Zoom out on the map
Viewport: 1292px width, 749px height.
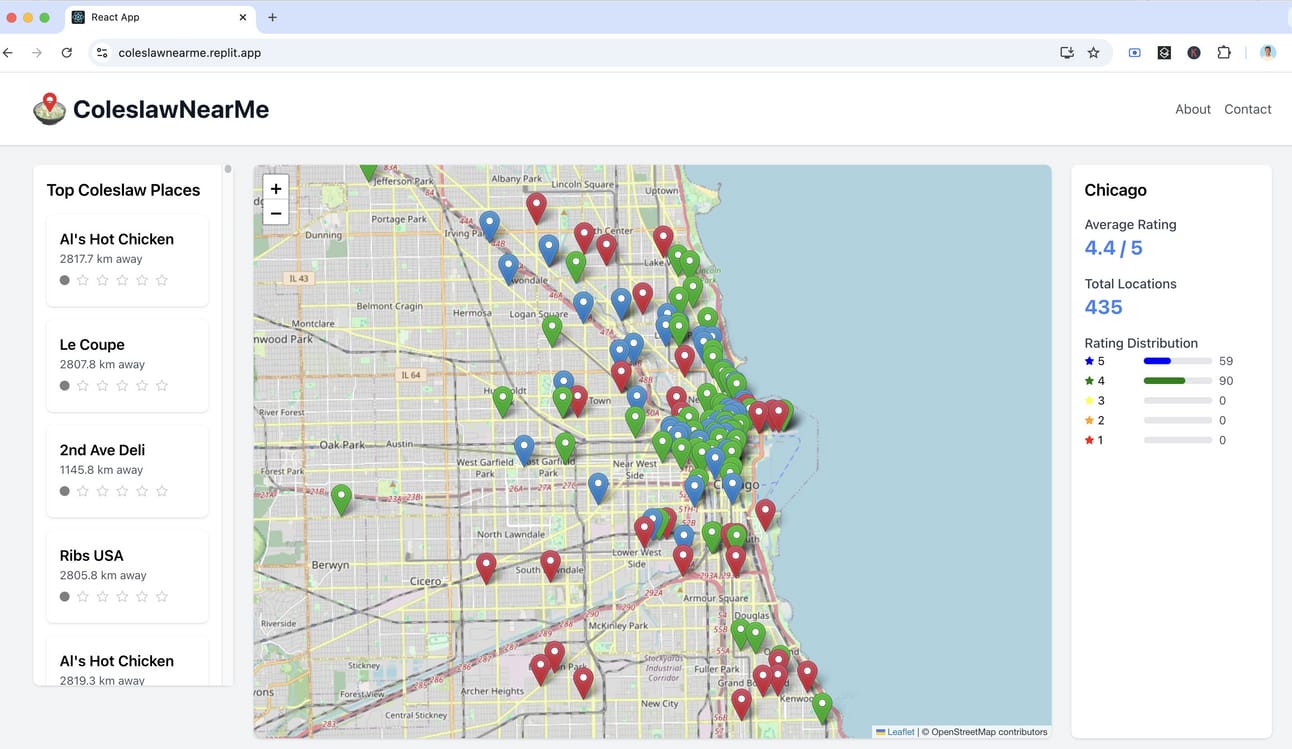276,213
